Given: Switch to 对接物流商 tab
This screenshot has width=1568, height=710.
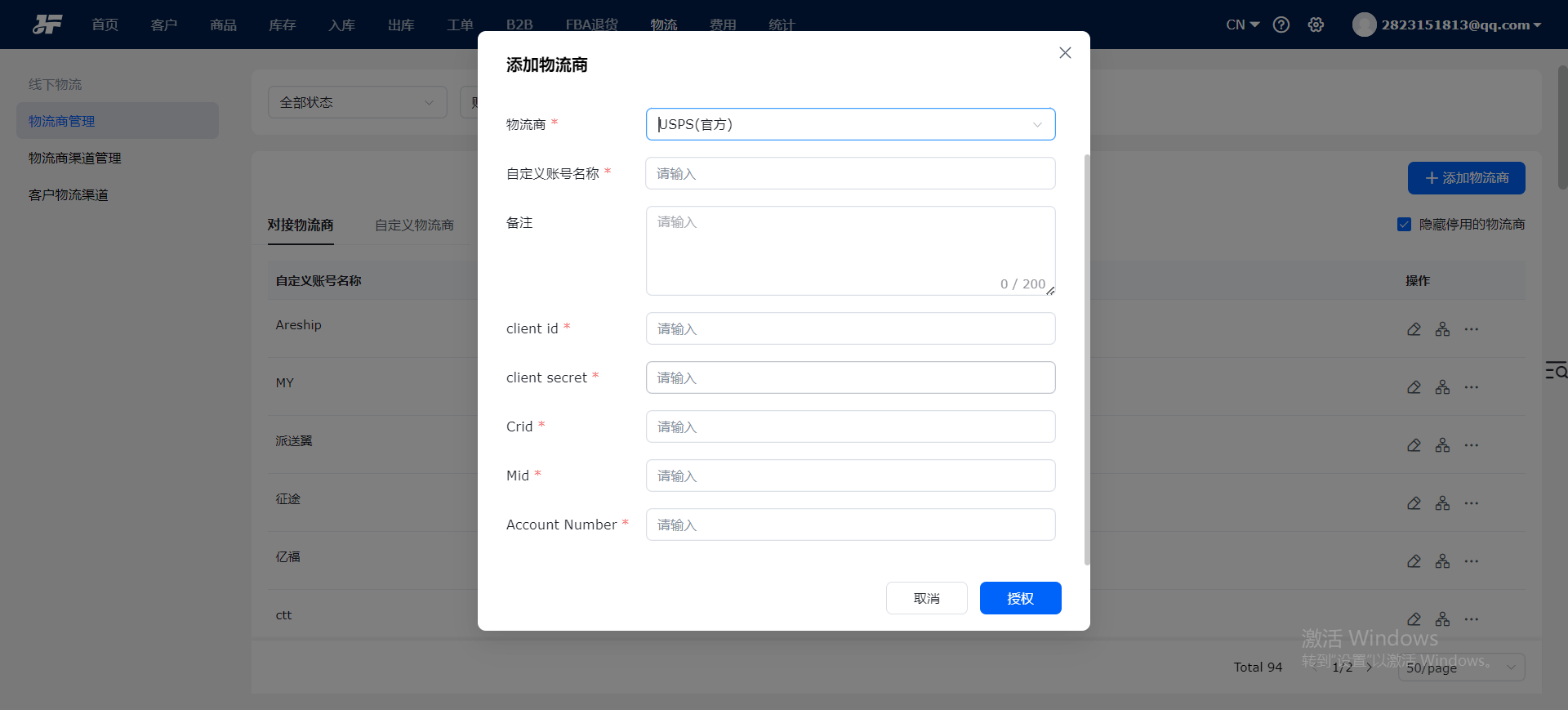Looking at the screenshot, I should coord(301,225).
